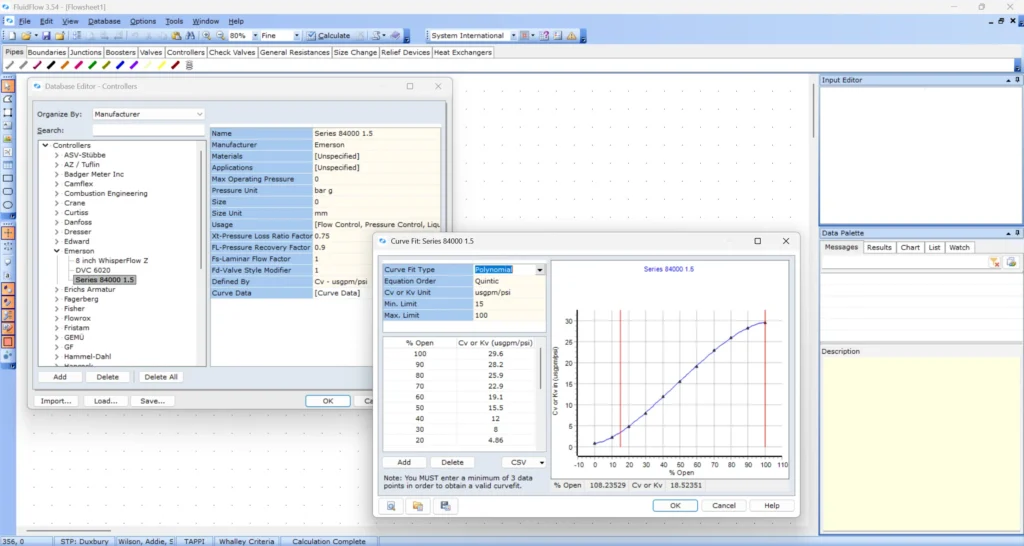Click the 29.6 Cv cell for 100% open

tap(496, 354)
